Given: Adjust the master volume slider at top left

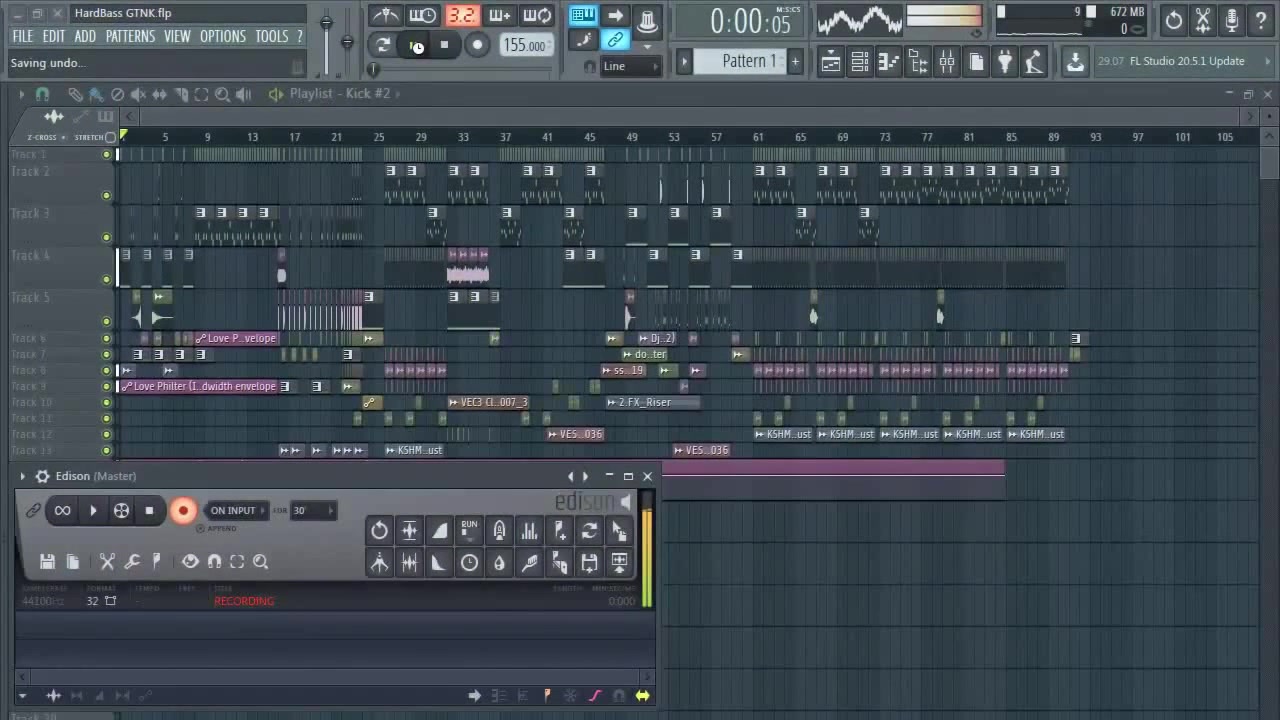Looking at the screenshot, I should coord(325,20).
